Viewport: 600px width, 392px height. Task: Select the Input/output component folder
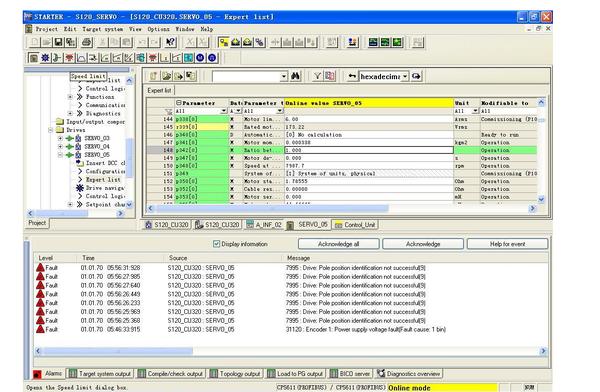tap(95, 122)
